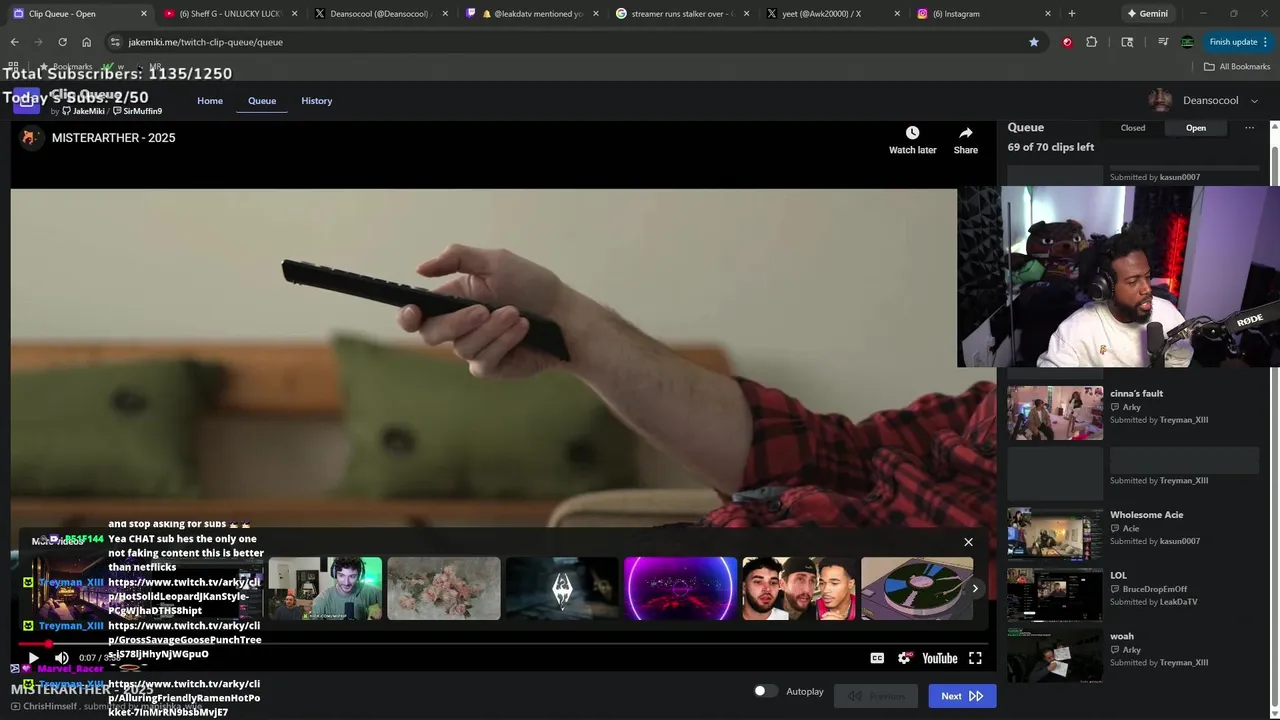1280x720 pixels.
Task: Play the video with the play button
Action: (33, 658)
